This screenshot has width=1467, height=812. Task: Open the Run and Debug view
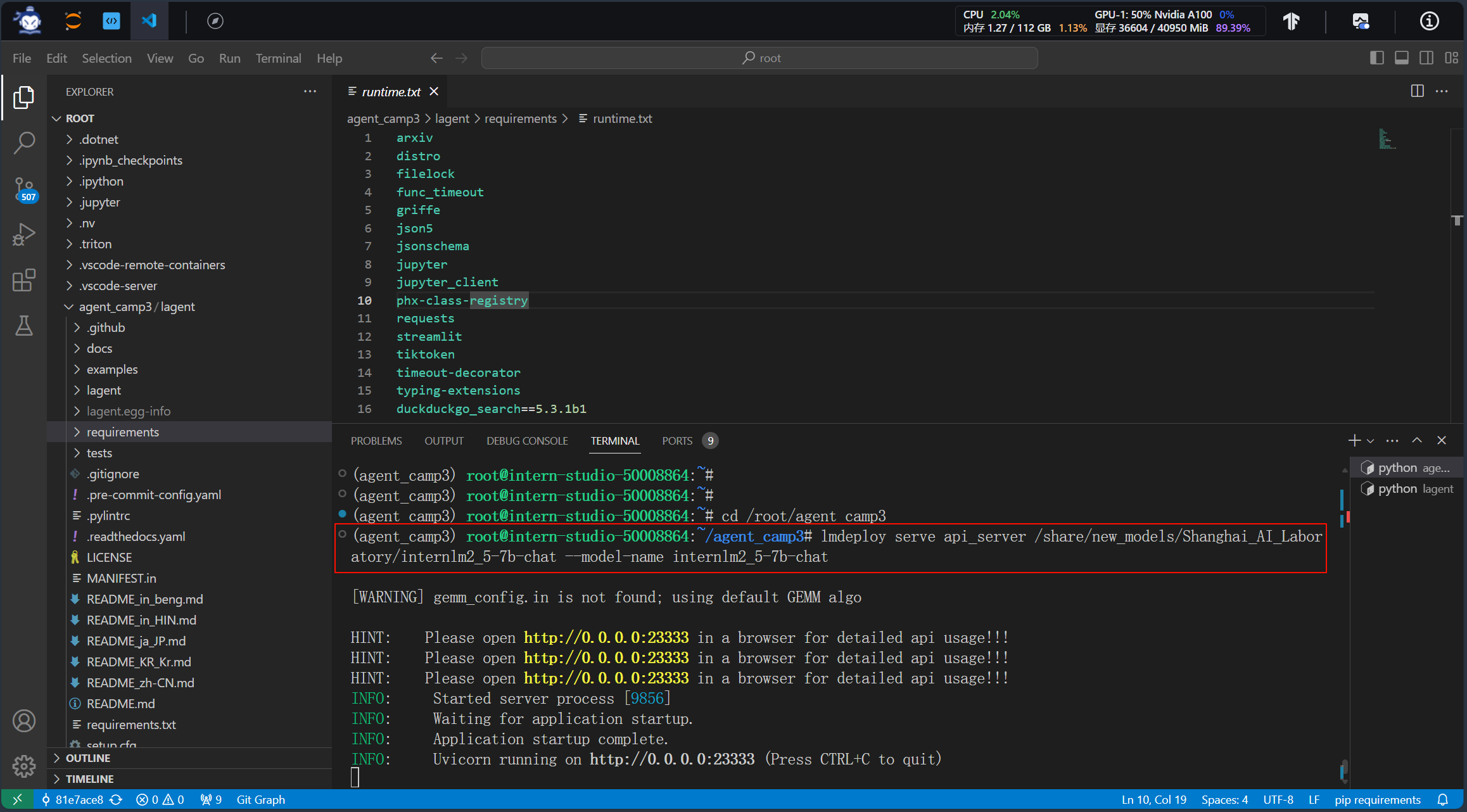[x=24, y=234]
